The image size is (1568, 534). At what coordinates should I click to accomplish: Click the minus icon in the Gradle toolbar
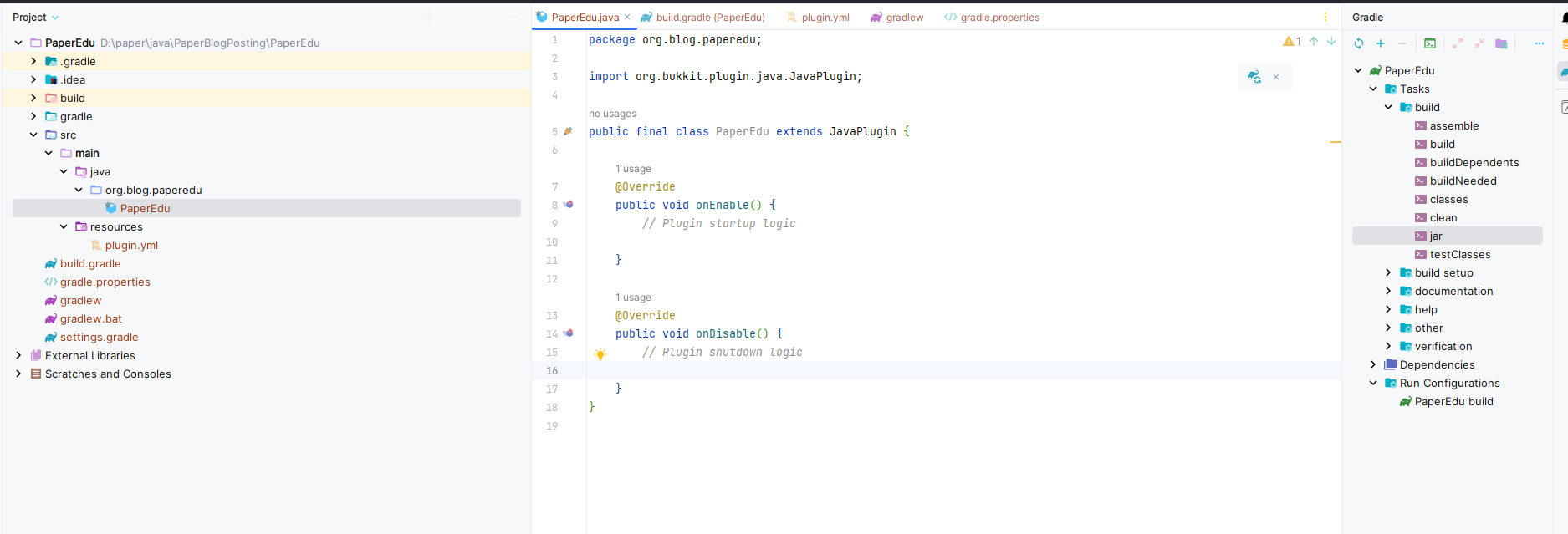coord(1402,43)
